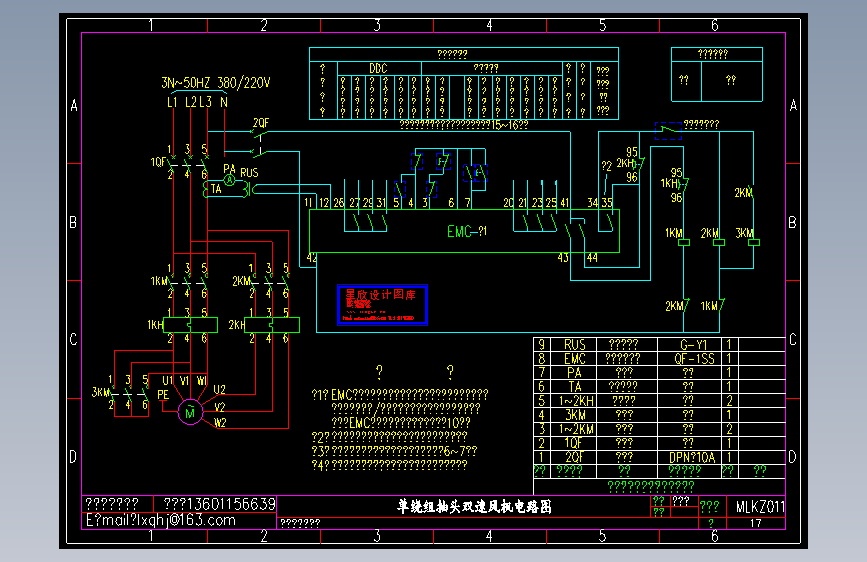Select the "PE" ground label near motor
The image size is (867, 562).
[x=163, y=395]
